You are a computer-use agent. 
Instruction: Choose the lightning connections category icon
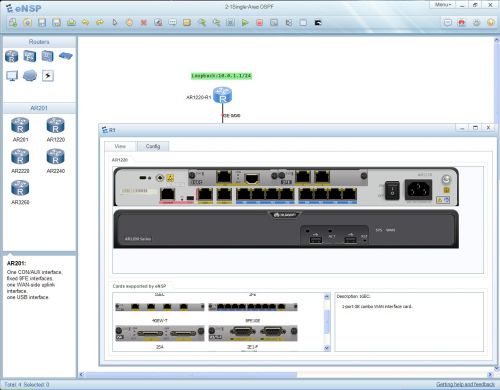click(48, 76)
